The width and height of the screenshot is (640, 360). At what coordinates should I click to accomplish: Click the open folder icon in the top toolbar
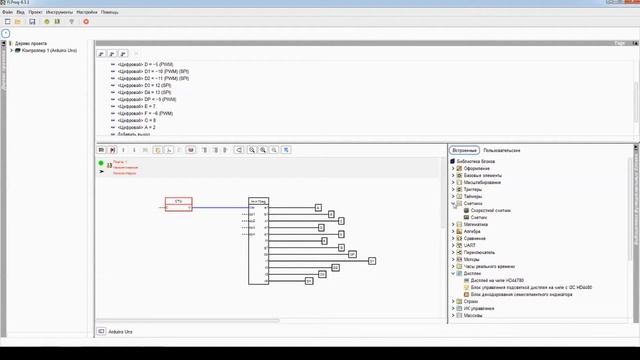click(18, 22)
